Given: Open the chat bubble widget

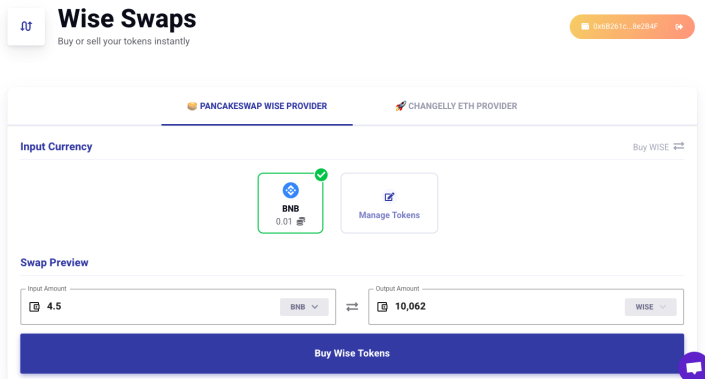Looking at the screenshot, I should tap(692, 366).
